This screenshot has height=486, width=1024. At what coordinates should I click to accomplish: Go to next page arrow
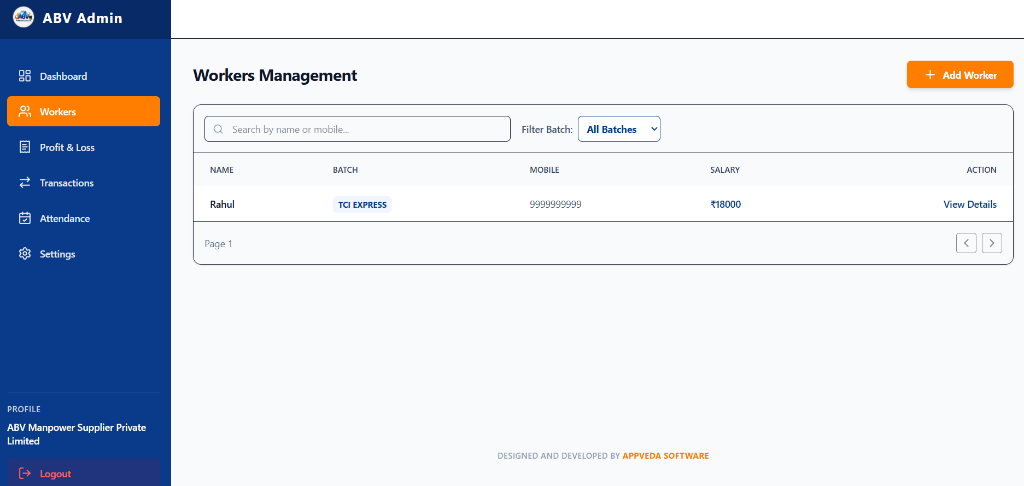click(x=992, y=243)
